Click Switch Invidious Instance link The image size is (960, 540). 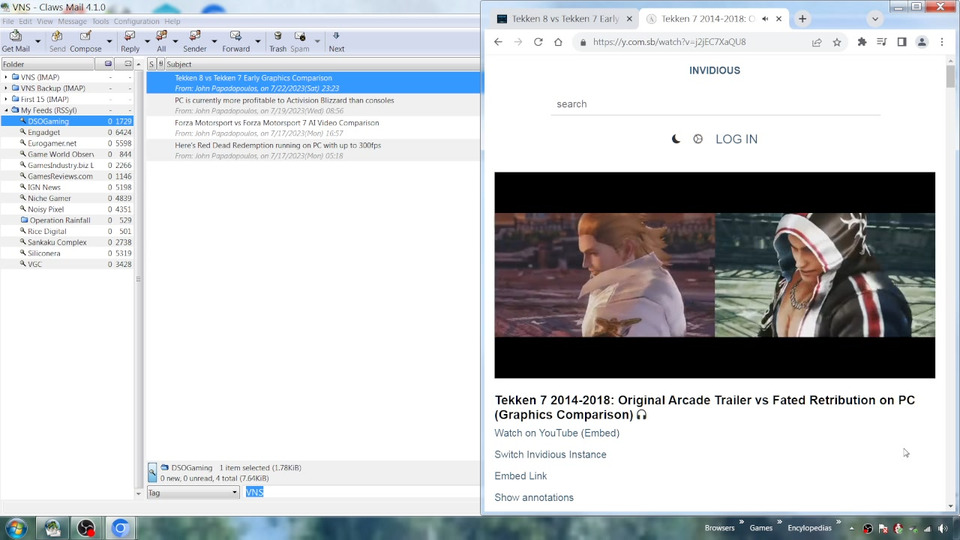pyautogui.click(x=550, y=454)
